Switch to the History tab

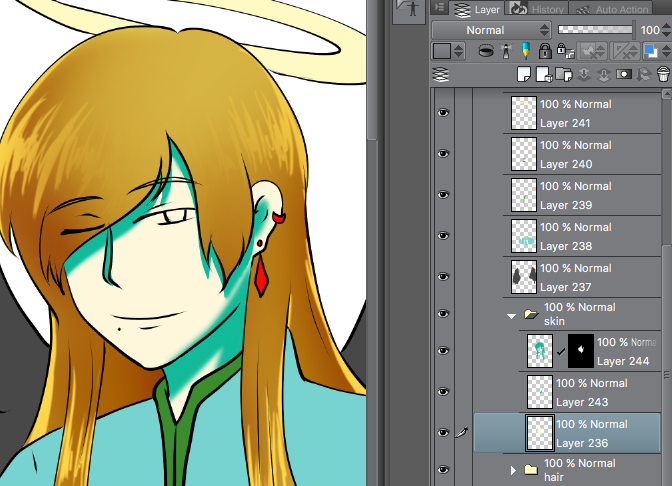pos(539,9)
